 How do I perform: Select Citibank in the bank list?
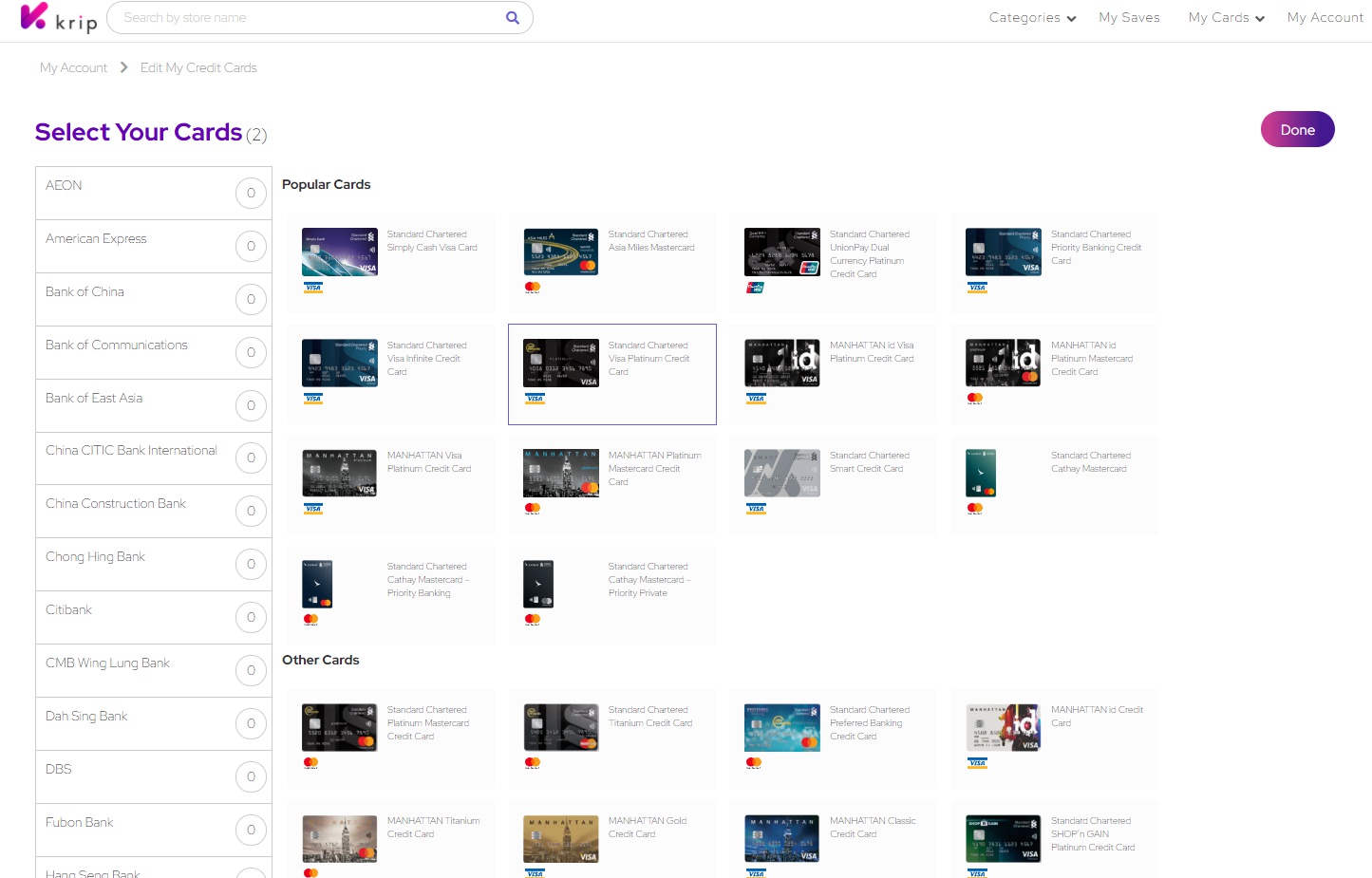pos(154,617)
